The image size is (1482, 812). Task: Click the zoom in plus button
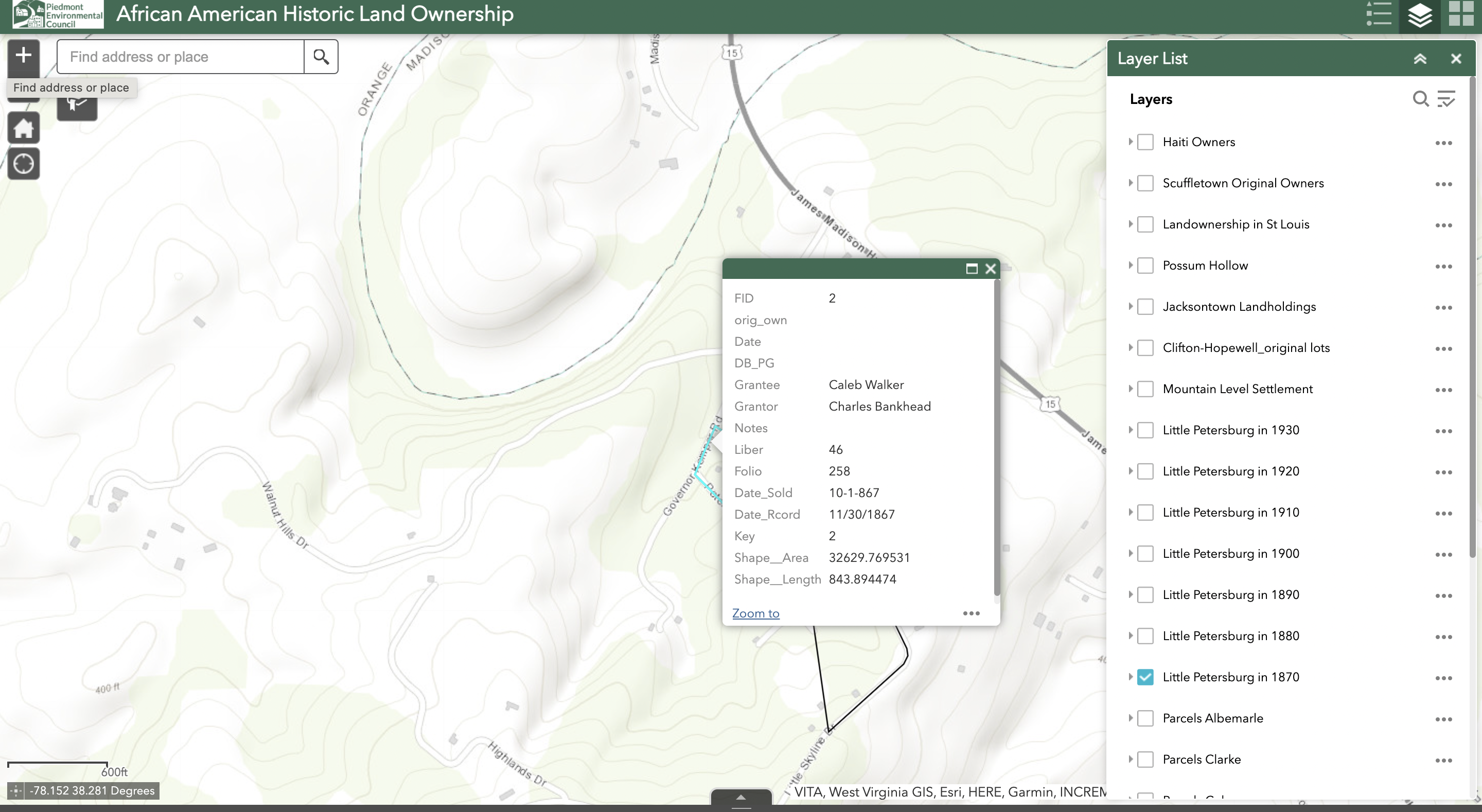pos(24,56)
